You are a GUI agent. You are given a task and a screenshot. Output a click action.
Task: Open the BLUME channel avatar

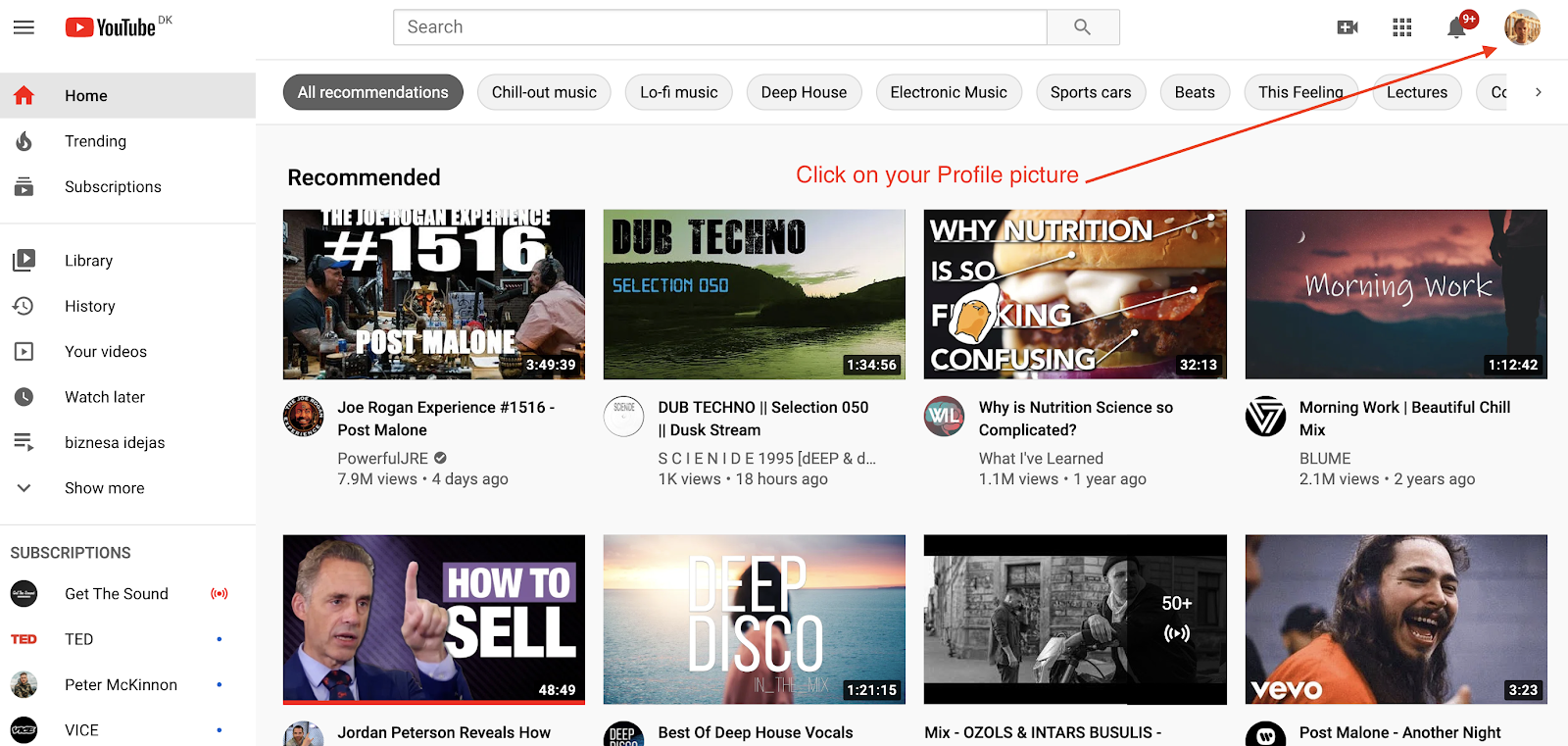point(1265,417)
